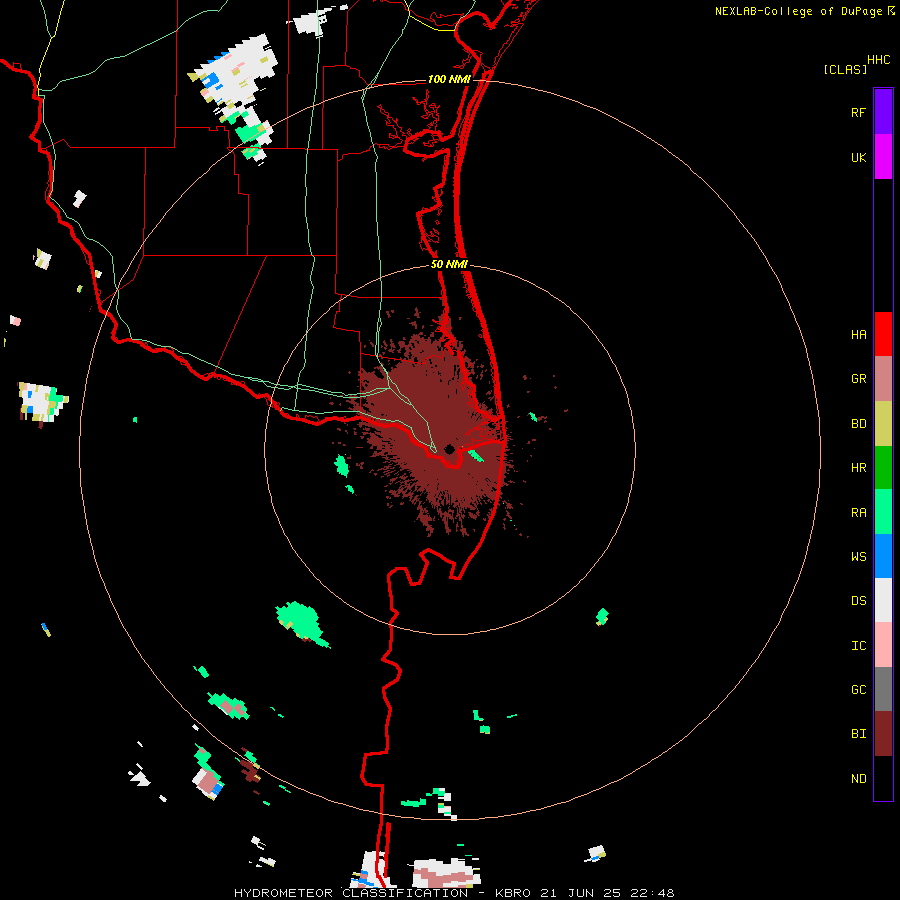Click the WS legend label
The image size is (900, 900).
click(858, 556)
